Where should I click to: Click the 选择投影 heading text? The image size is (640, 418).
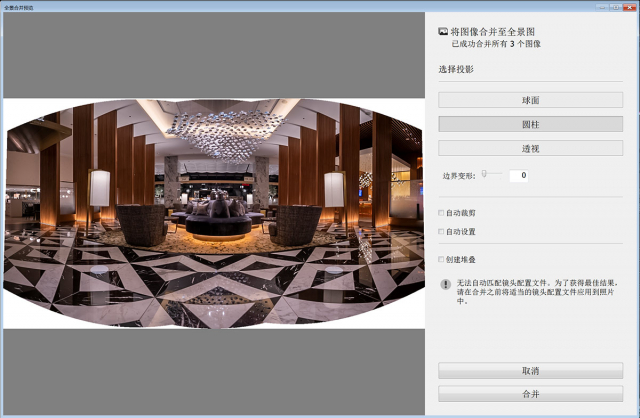[x=456, y=69]
